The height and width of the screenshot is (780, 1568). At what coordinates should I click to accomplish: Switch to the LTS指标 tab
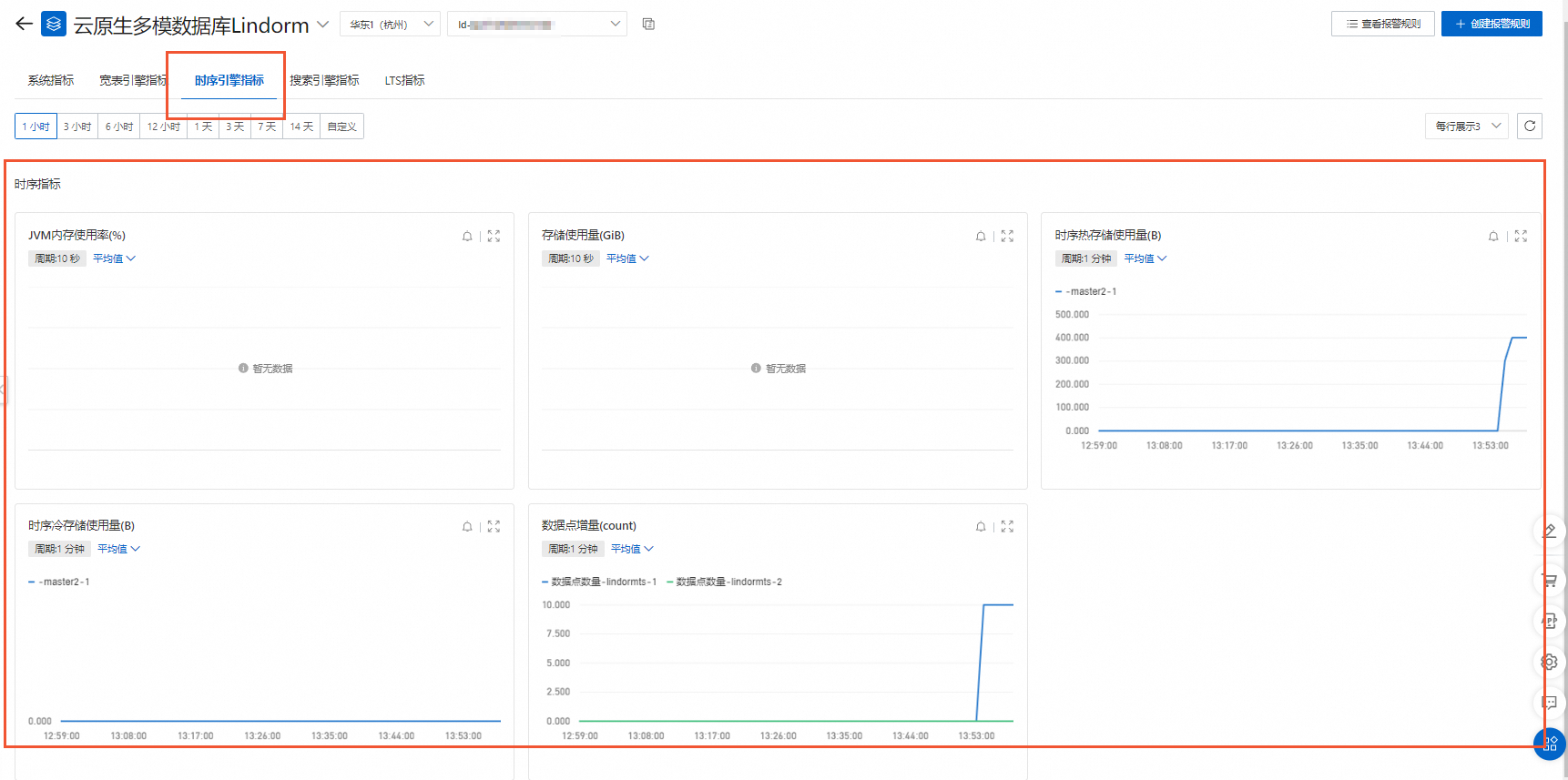(x=405, y=80)
